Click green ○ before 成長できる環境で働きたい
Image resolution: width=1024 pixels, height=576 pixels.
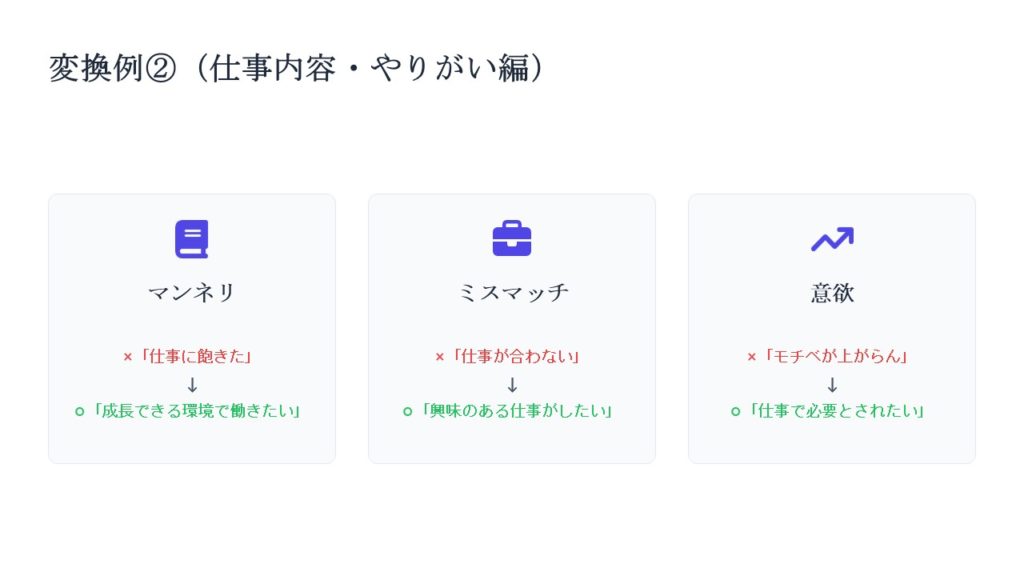[x=80, y=411]
